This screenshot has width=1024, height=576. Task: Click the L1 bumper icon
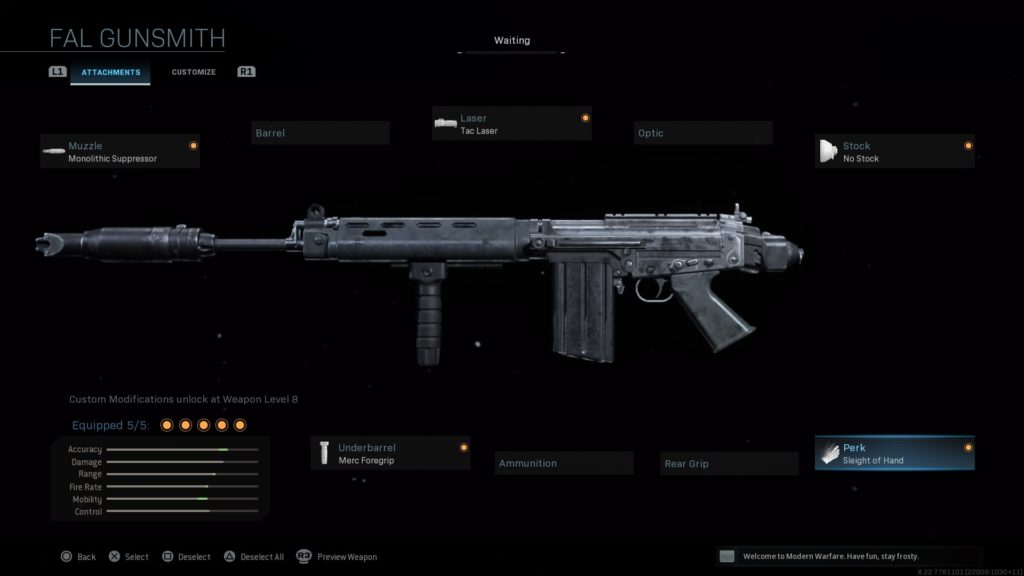point(57,72)
